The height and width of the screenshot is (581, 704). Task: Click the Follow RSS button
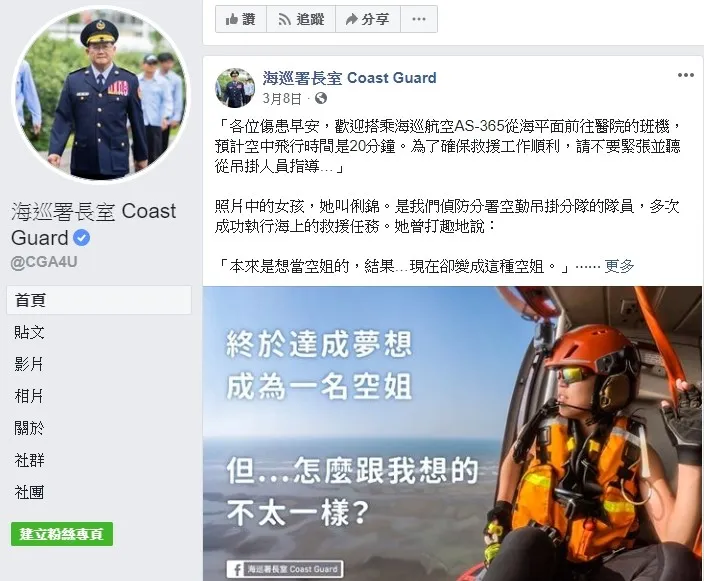click(x=301, y=19)
